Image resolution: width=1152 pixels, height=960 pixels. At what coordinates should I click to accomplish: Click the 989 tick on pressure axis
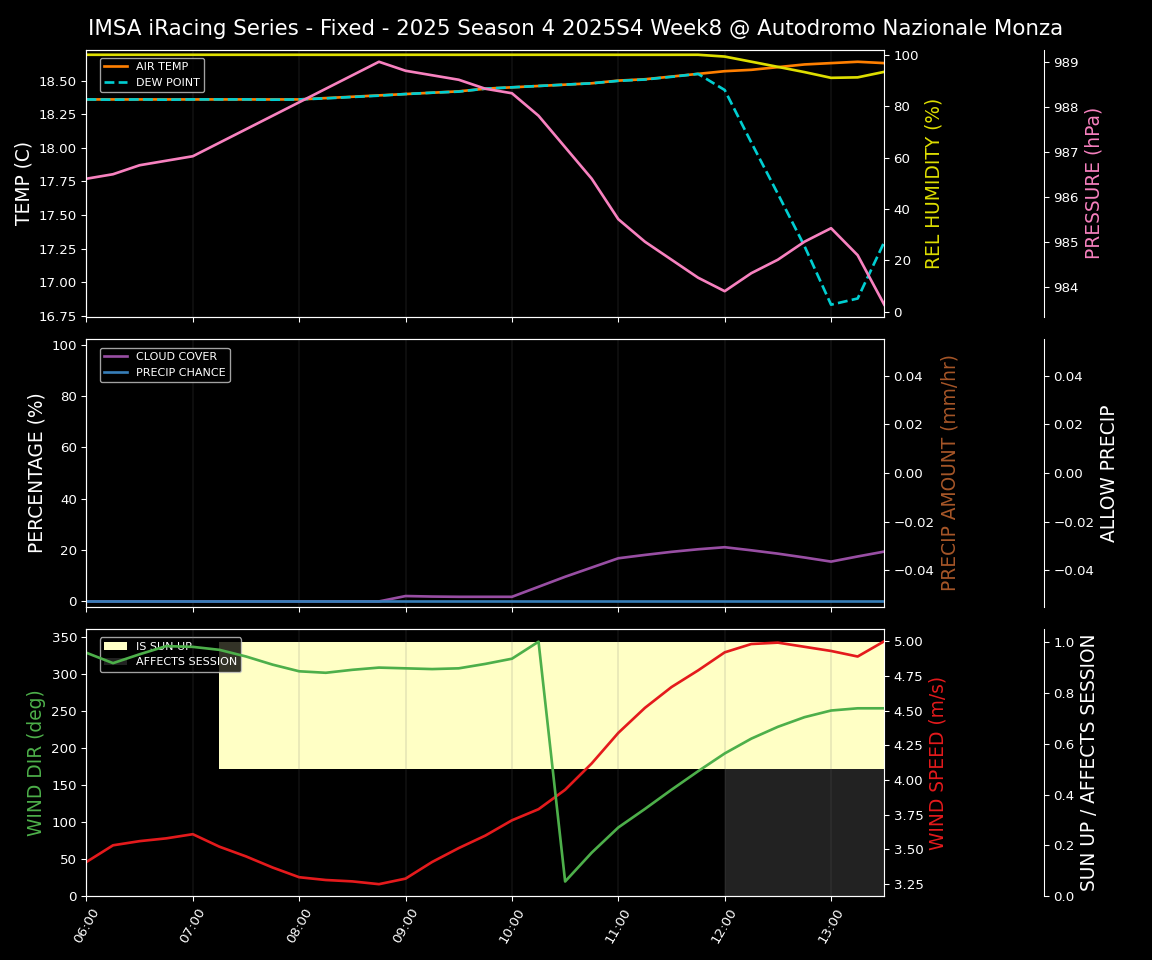(1065, 62)
